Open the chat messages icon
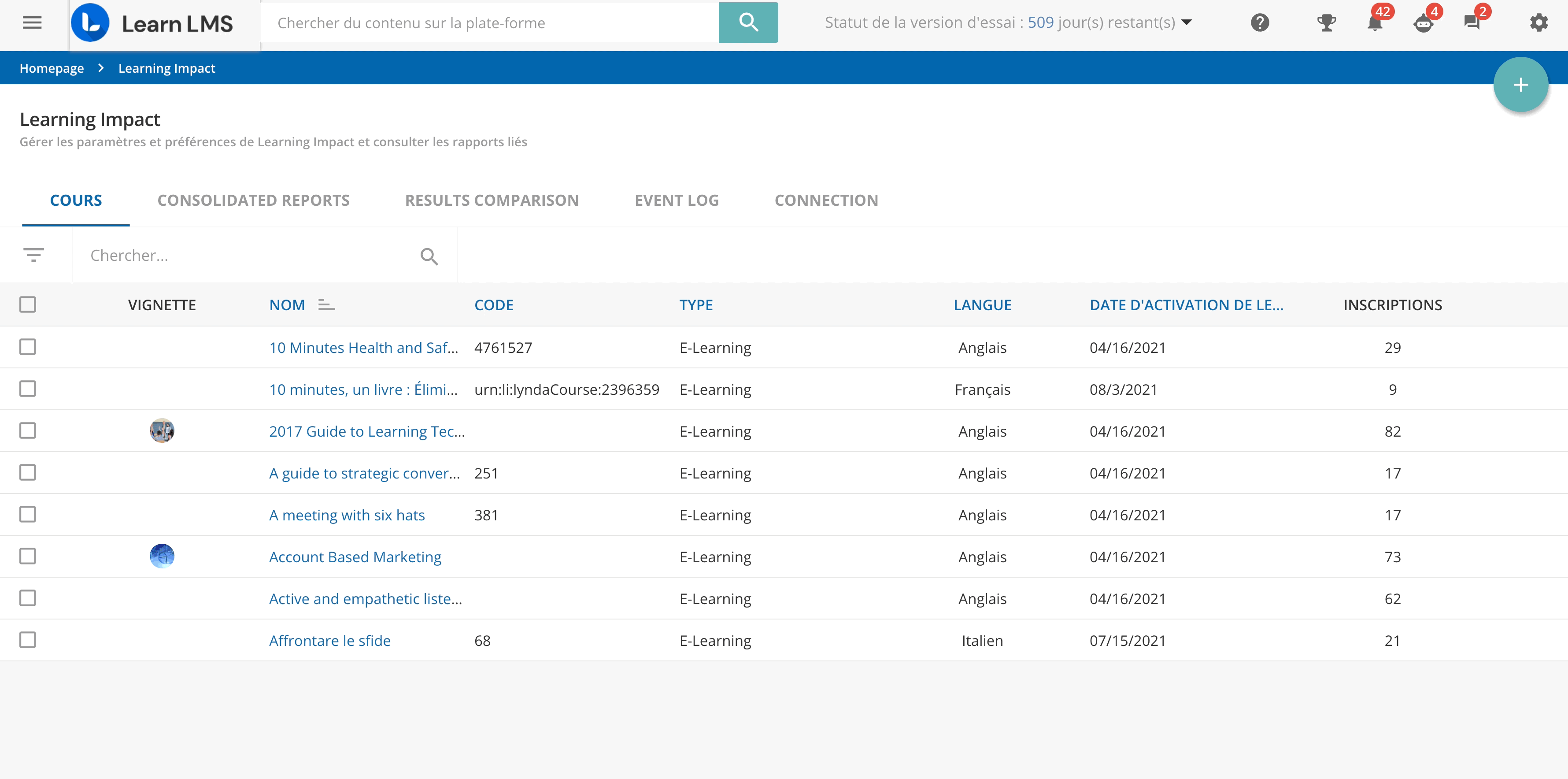The image size is (1568, 779). click(x=1472, y=23)
